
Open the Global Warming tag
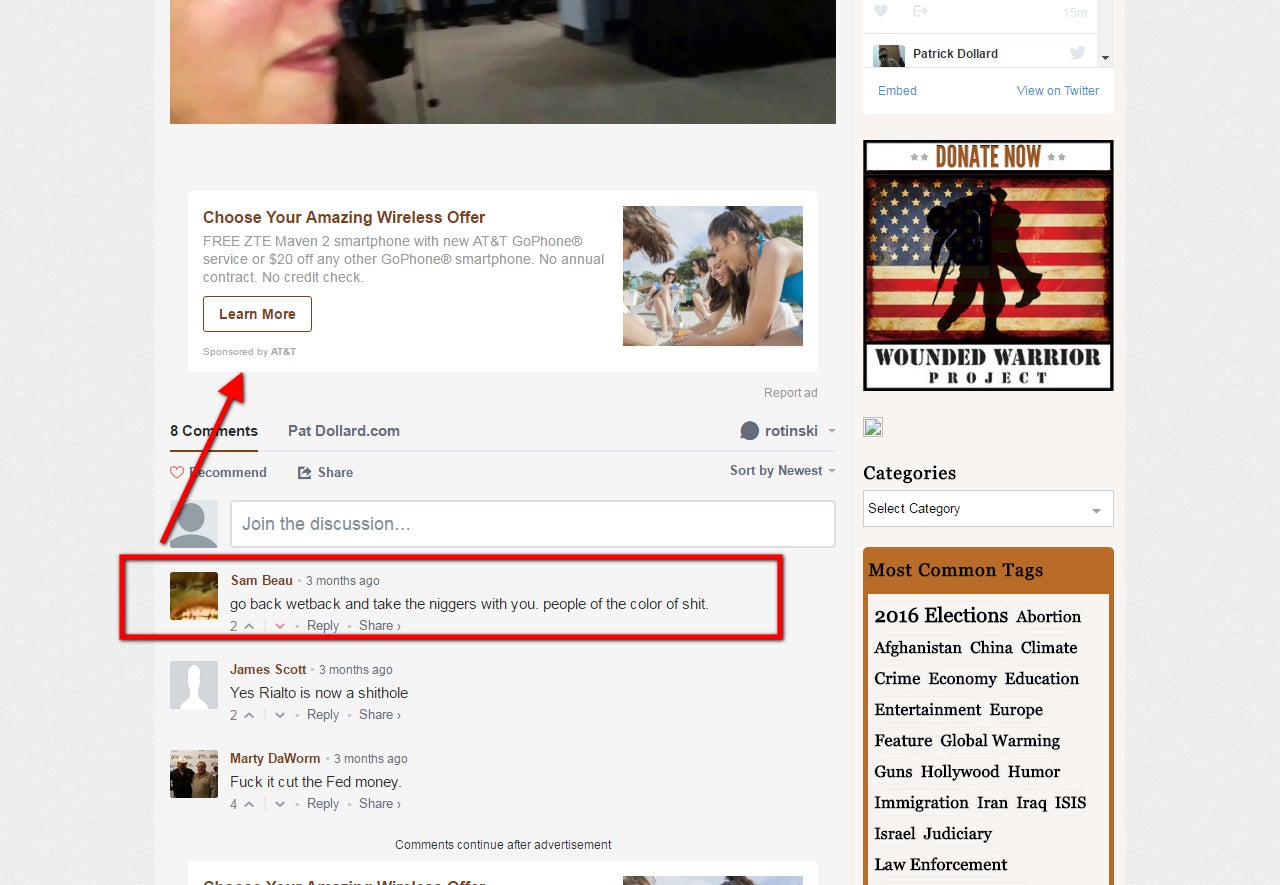(1000, 741)
